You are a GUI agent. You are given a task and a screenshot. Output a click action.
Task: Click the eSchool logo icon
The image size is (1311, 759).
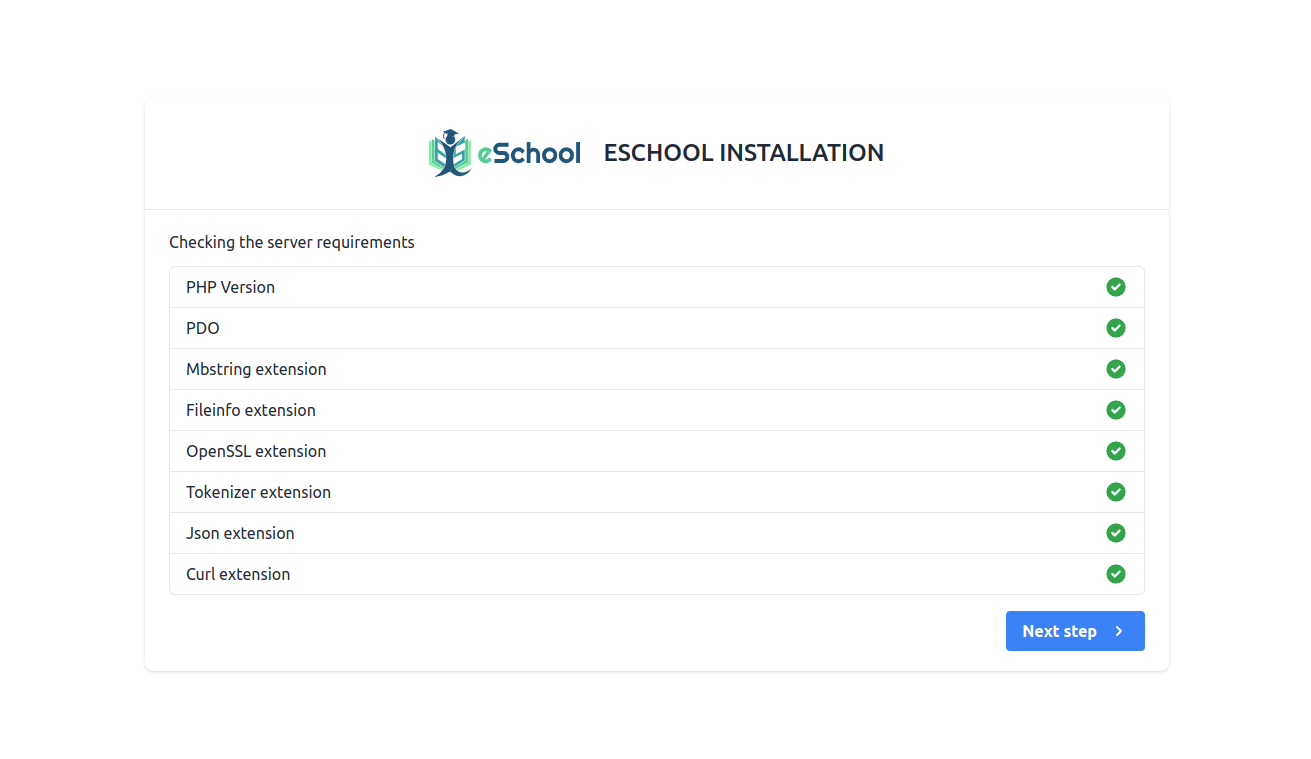point(450,152)
